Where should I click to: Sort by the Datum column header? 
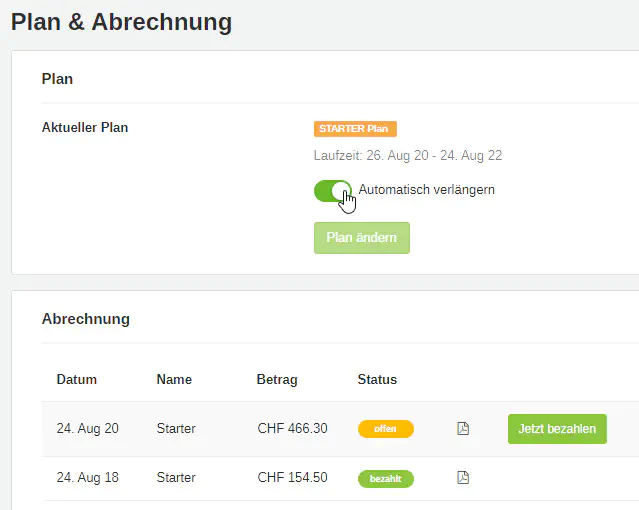tap(77, 380)
